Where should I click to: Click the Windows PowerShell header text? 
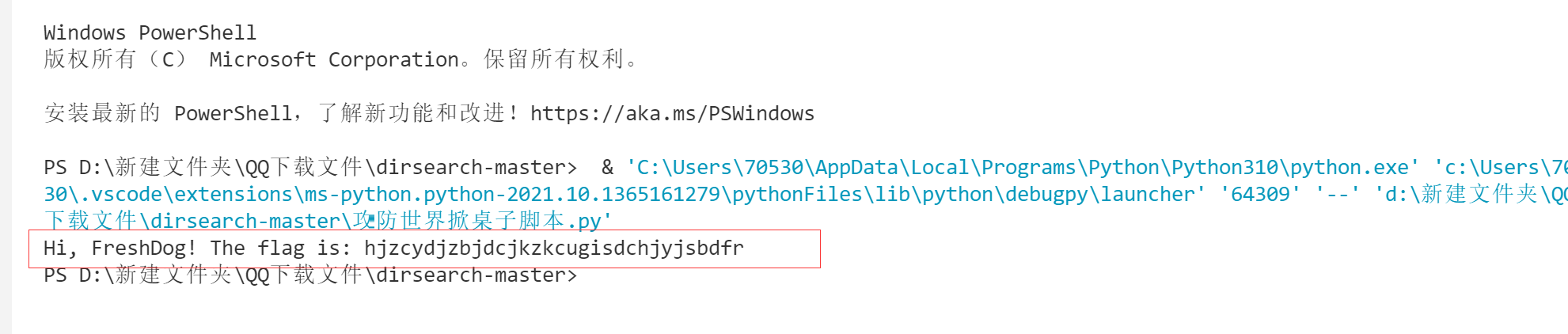[150, 33]
